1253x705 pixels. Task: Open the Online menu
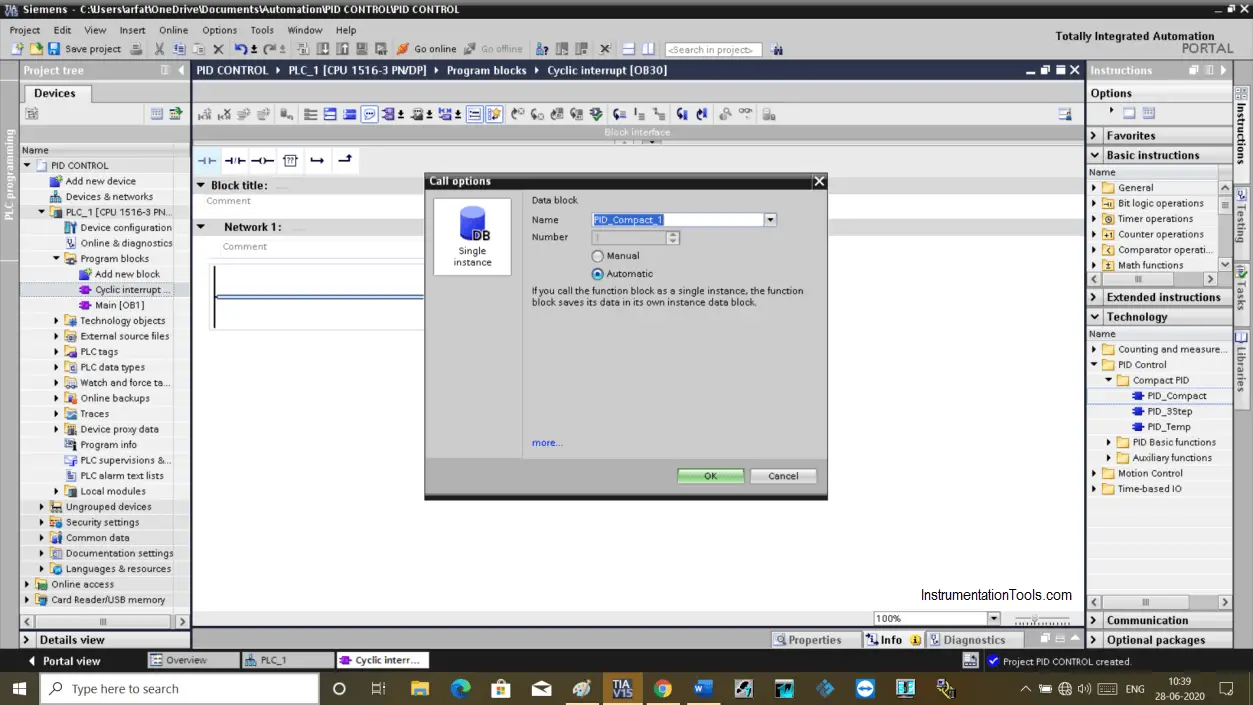click(x=173, y=30)
